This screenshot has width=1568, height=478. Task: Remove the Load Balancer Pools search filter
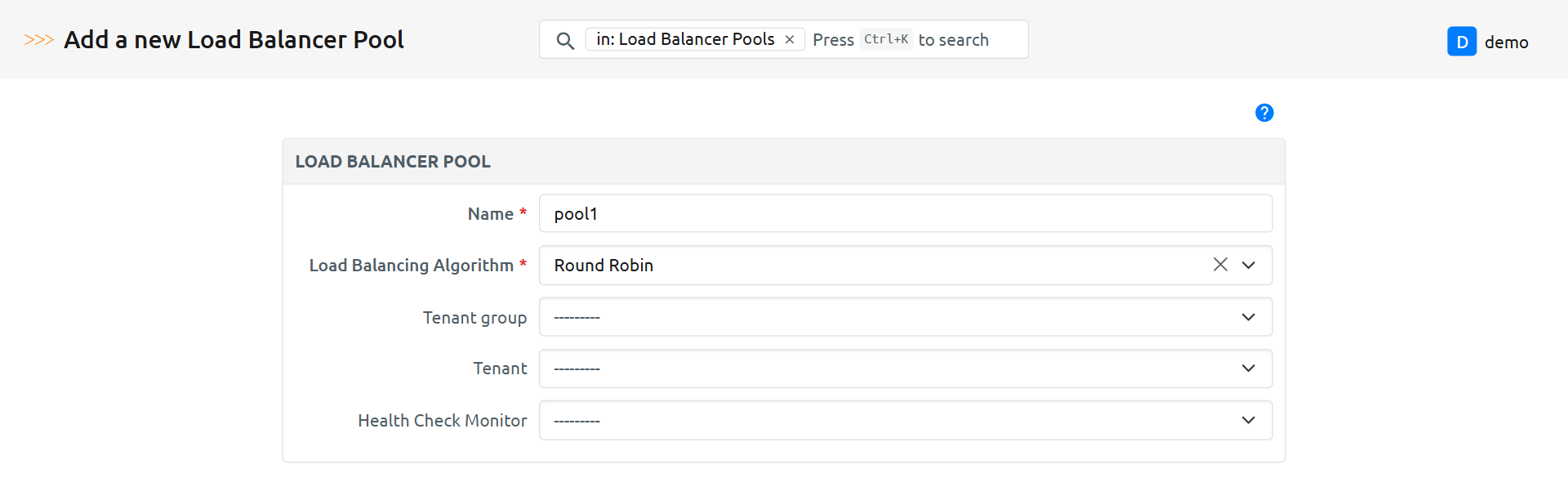(790, 39)
